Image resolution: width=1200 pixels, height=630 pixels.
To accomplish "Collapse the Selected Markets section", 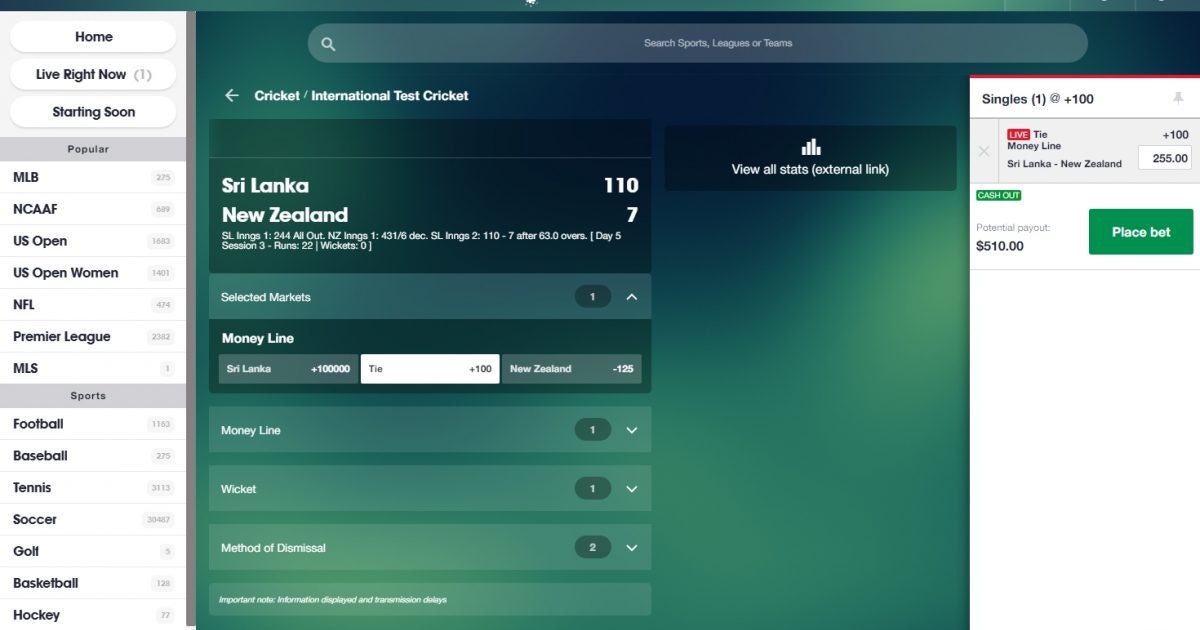I will (631, 297).
